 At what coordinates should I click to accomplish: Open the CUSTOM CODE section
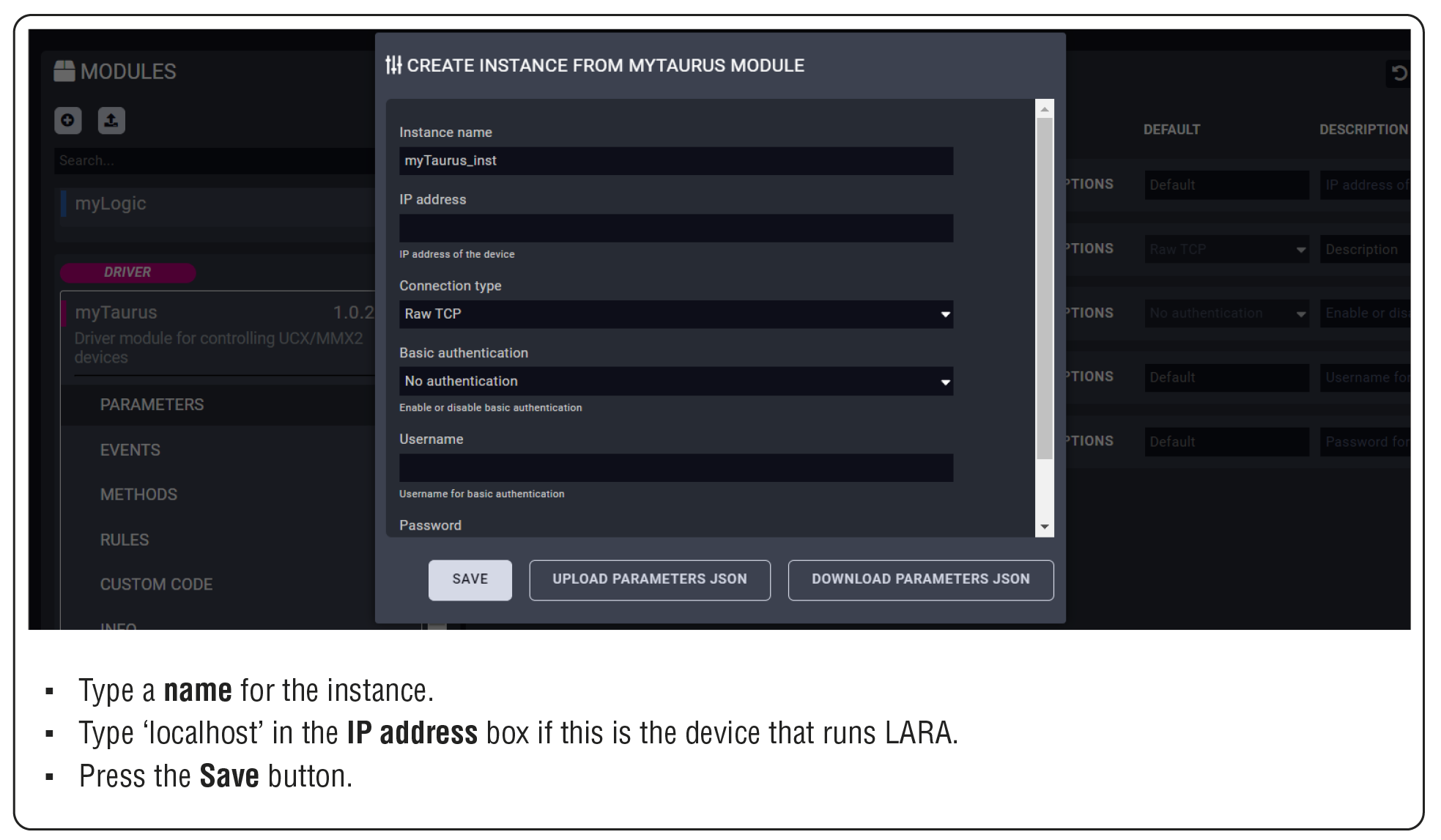click(156, 584)
